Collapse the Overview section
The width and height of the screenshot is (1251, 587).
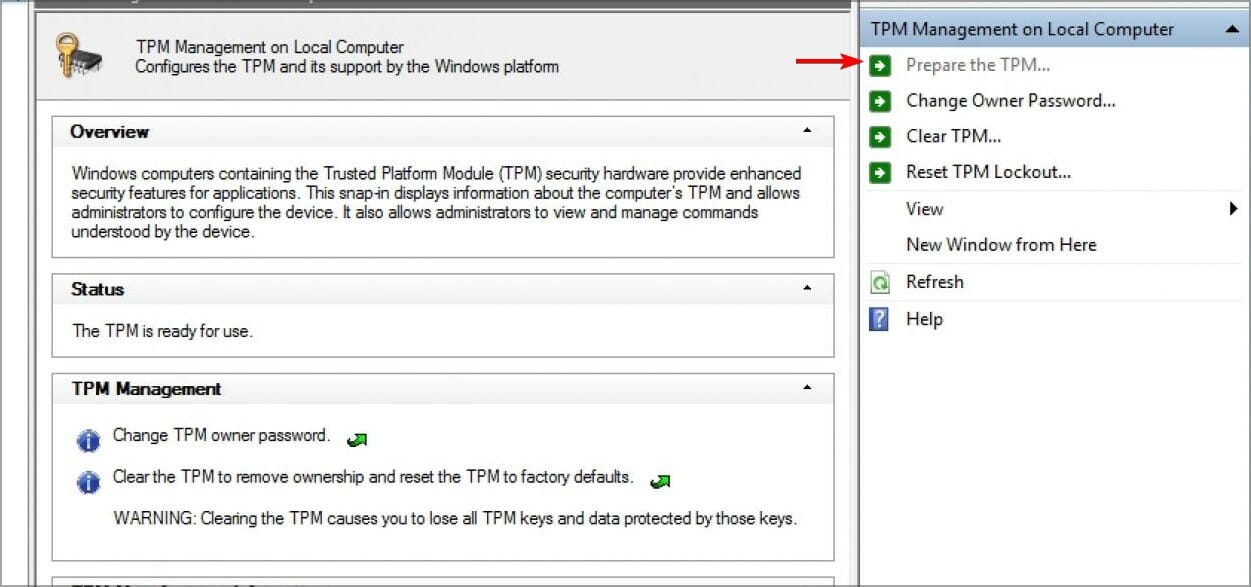(x=807, y=132)
